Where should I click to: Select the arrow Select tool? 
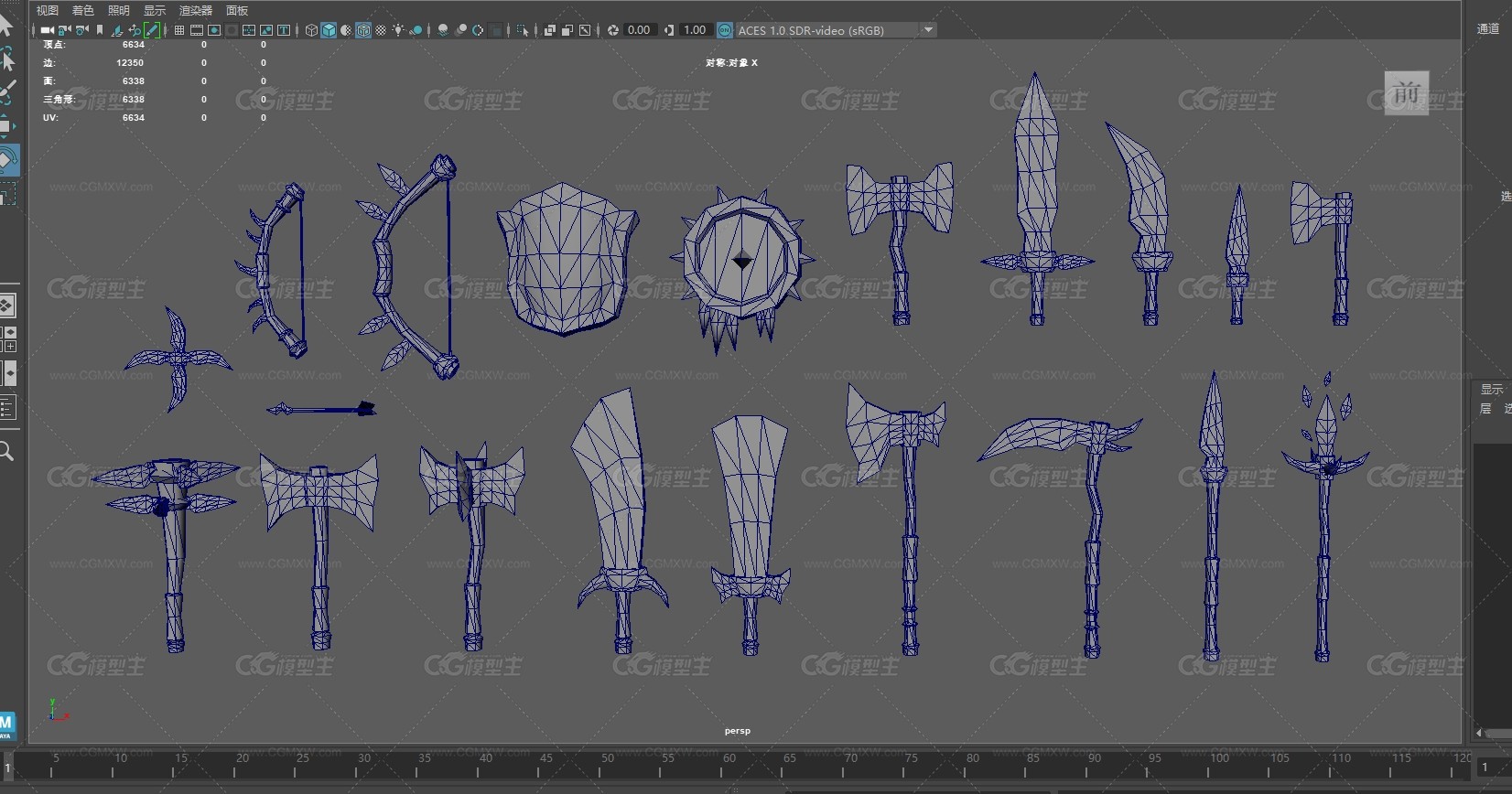(5, 25)
